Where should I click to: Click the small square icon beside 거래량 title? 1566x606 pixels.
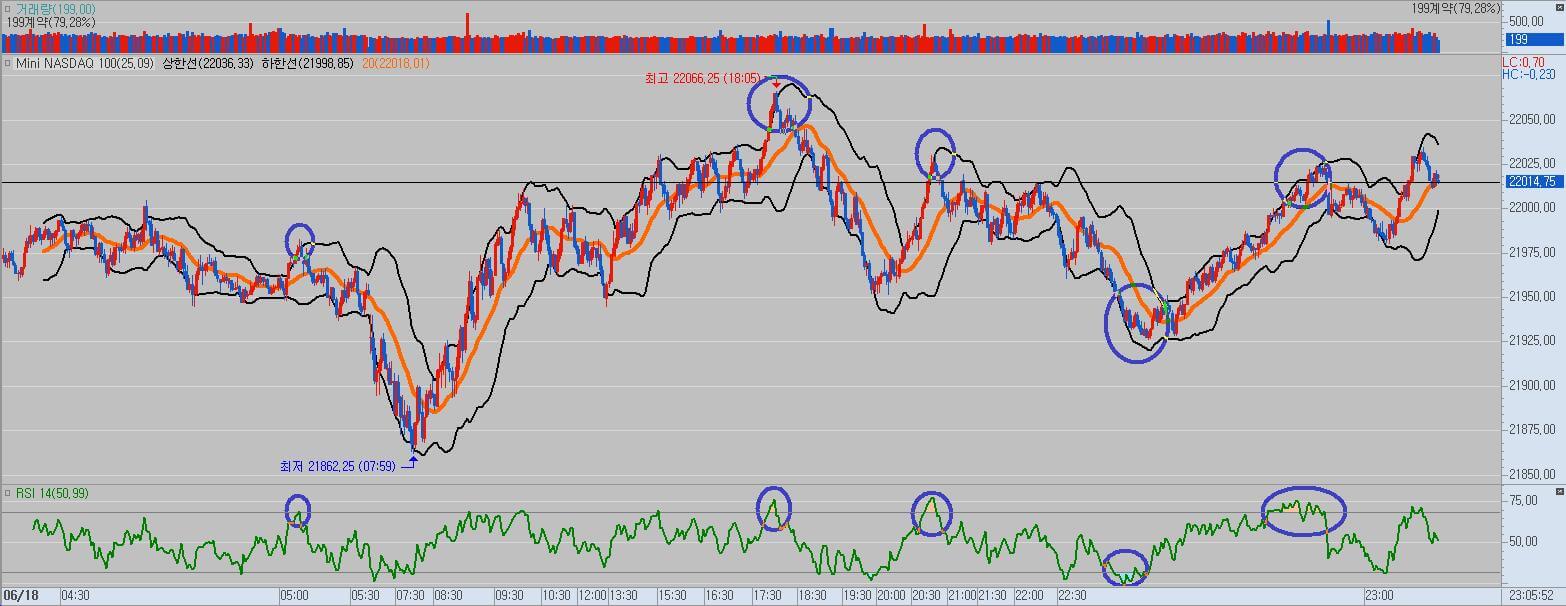8,8
